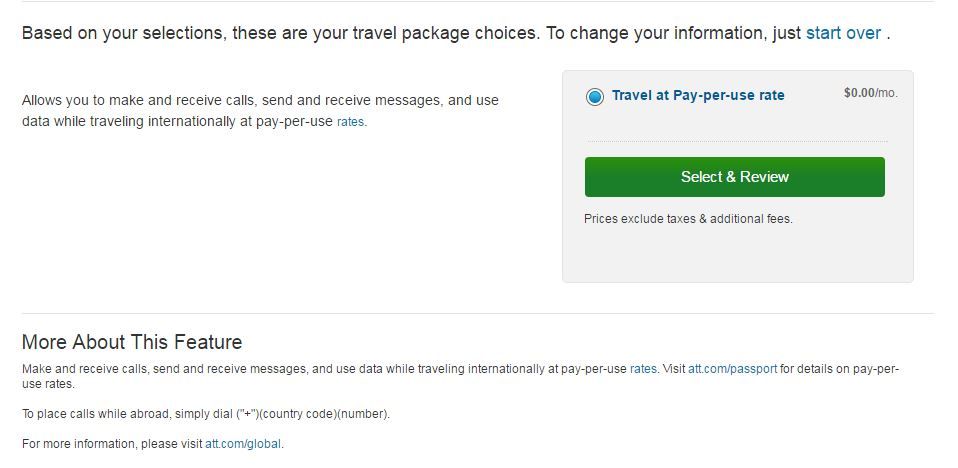
Task: Click the divider line above More About This Feature
Action: [478, 313]
